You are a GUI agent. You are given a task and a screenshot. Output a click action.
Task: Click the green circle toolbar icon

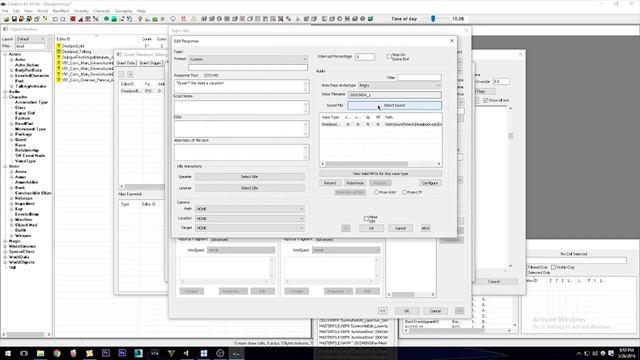point(107,19)
